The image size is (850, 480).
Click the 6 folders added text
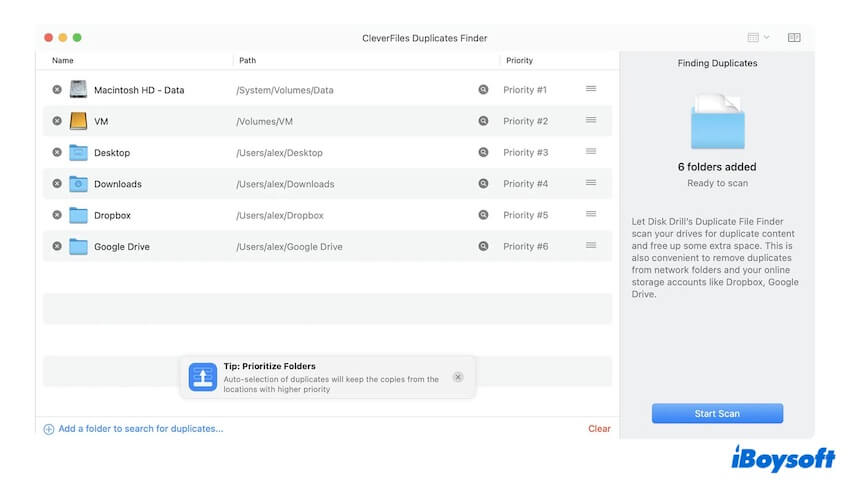pyautogui.click(x=717, y=167)
